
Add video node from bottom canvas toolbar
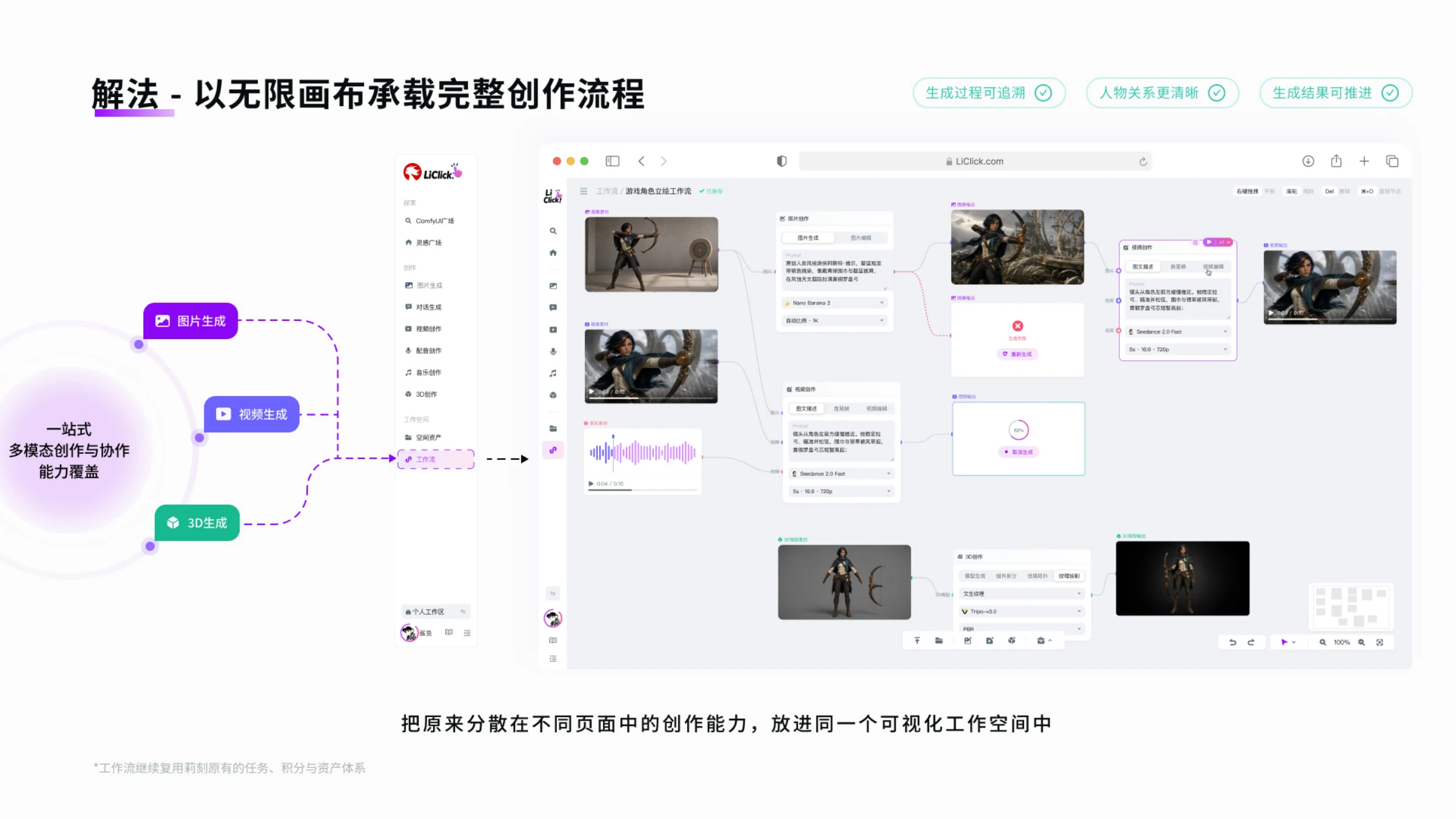coord(989,641)
